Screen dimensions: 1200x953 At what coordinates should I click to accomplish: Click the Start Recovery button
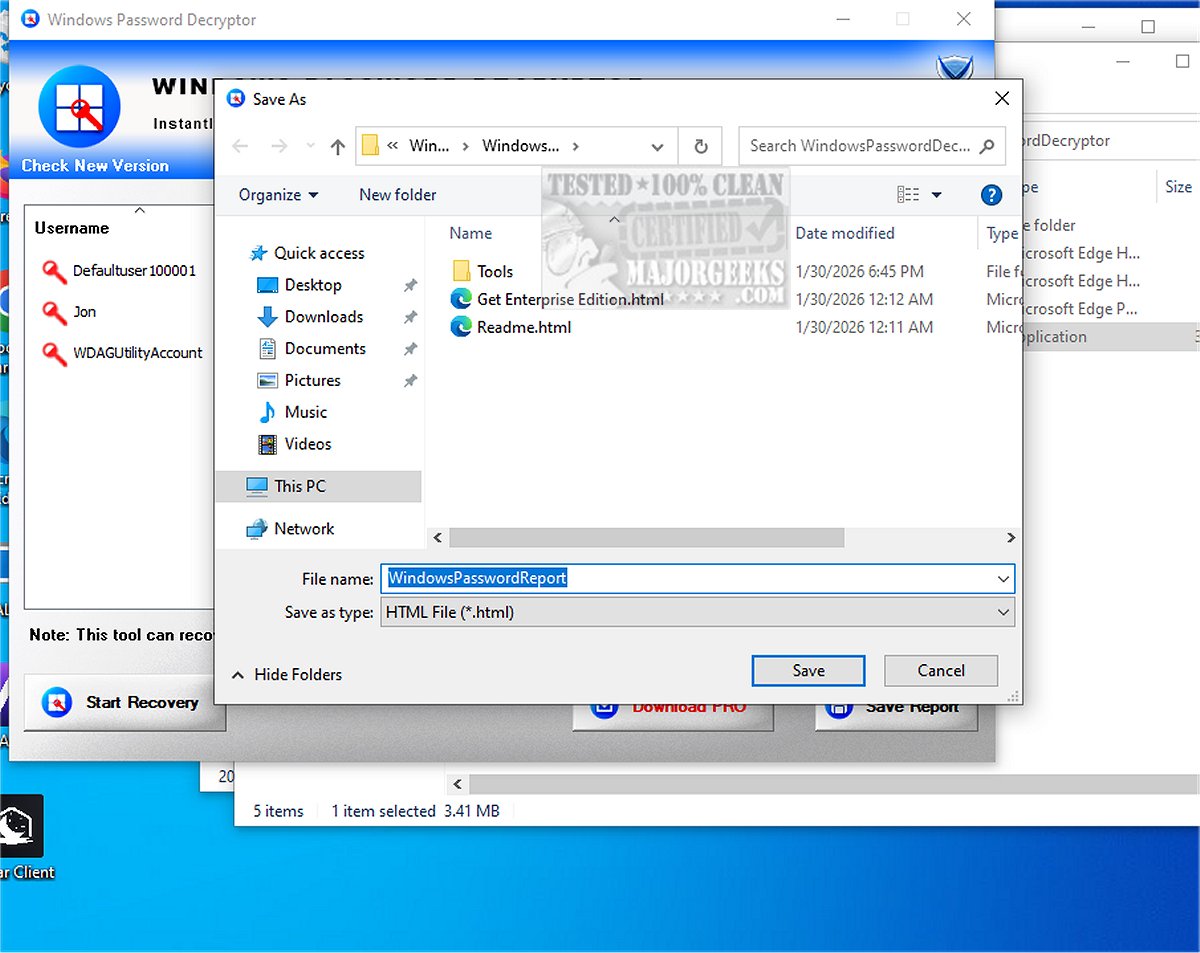click(125, 703)
